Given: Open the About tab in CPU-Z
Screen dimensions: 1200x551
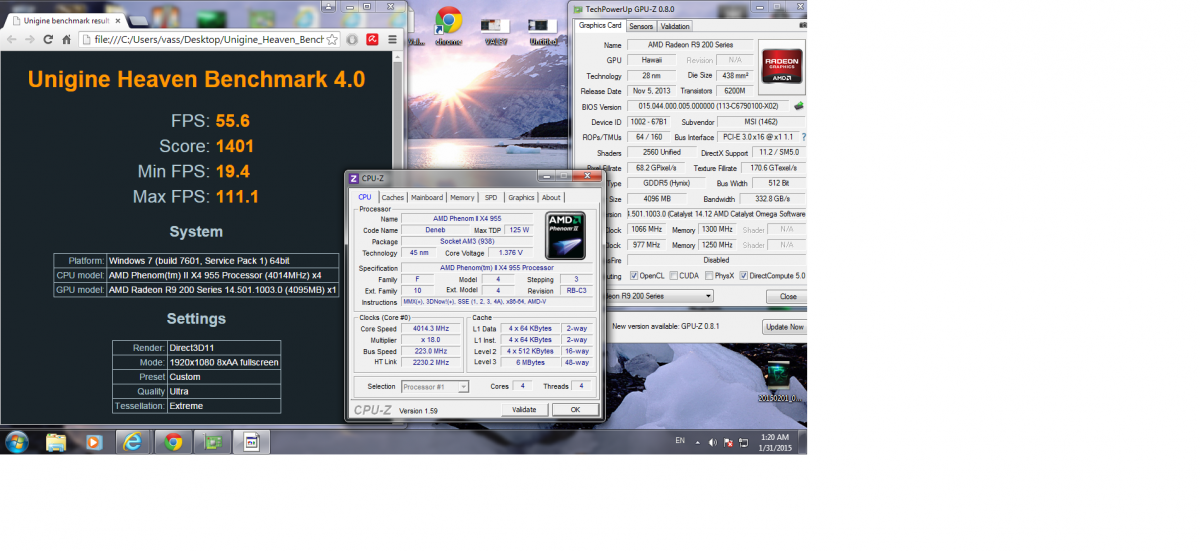Looking at the screenshot, I should point(551,198).
